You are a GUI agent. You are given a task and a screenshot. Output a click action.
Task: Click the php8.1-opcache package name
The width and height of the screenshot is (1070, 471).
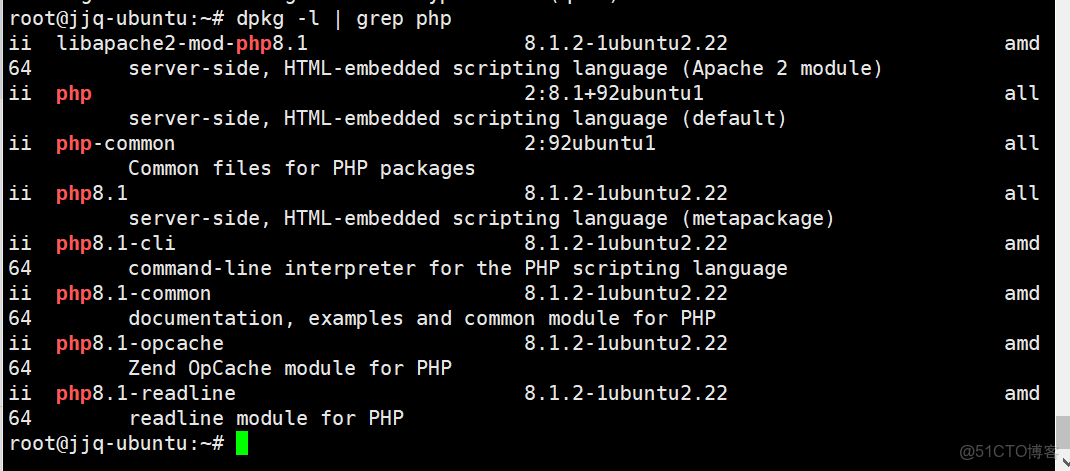click(x=139, y=343)
